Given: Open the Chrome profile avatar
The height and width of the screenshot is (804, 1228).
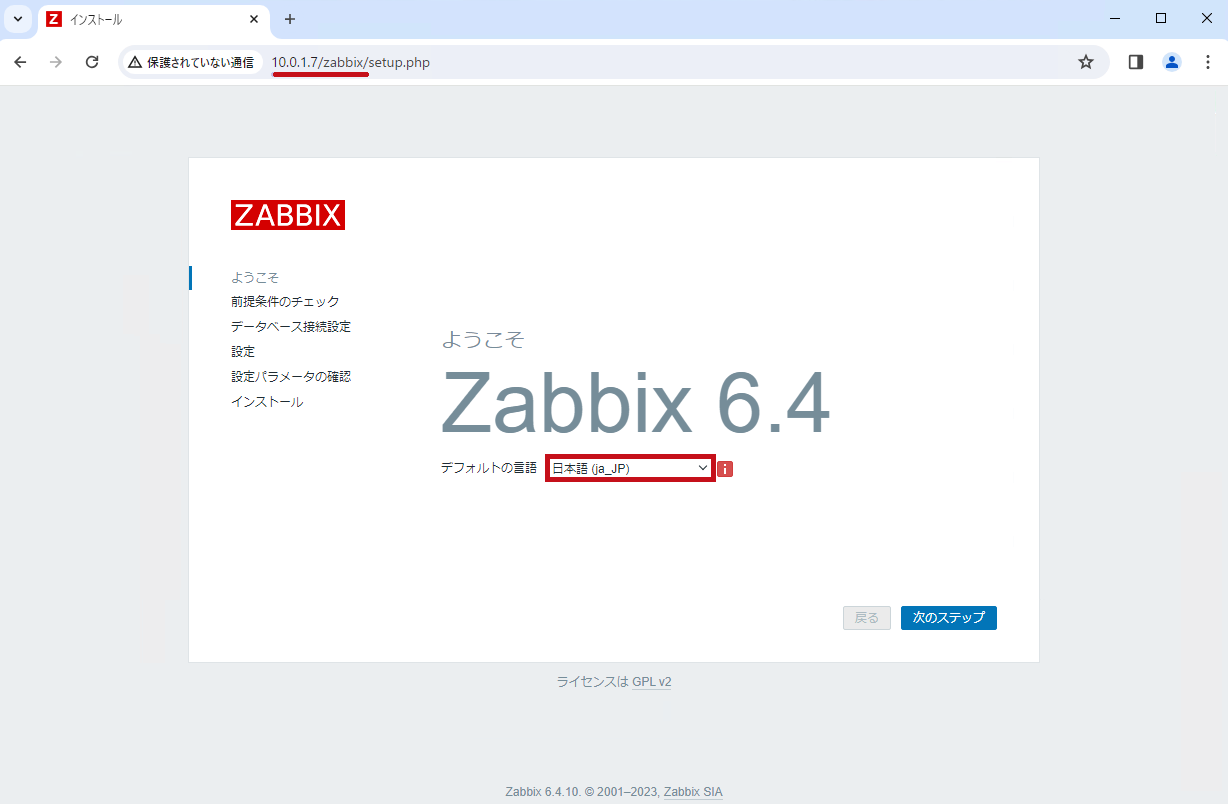Looking at the screenshot, I should [x=1172, y=62].
